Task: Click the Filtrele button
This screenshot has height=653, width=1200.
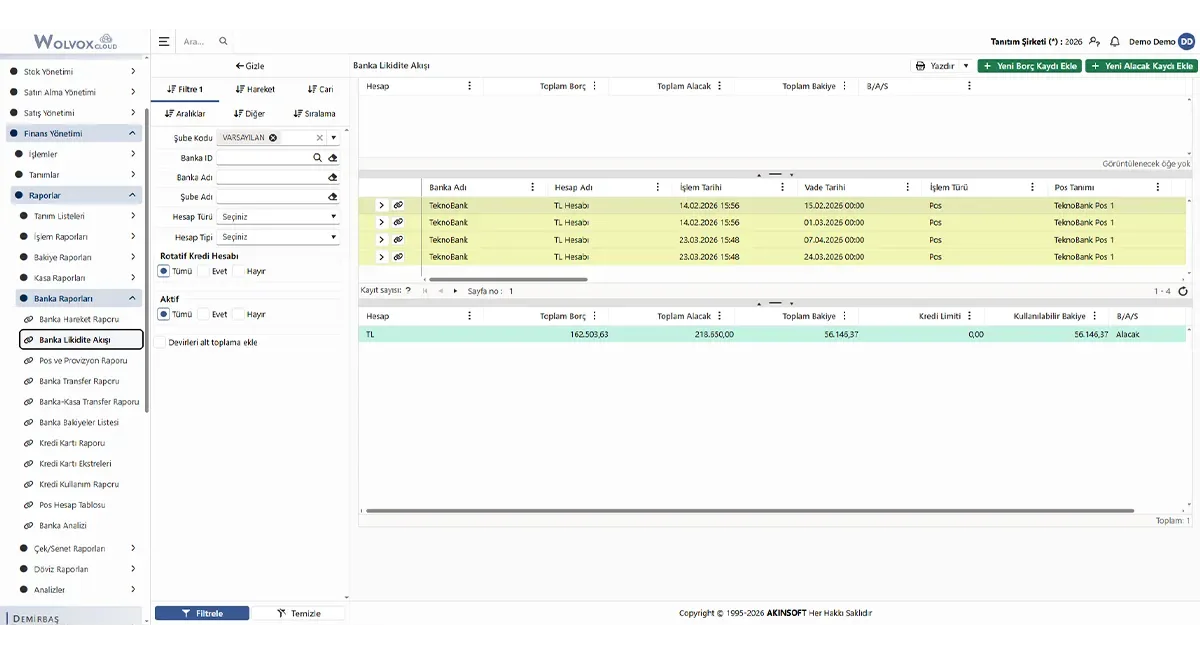Action: (202, 613)
